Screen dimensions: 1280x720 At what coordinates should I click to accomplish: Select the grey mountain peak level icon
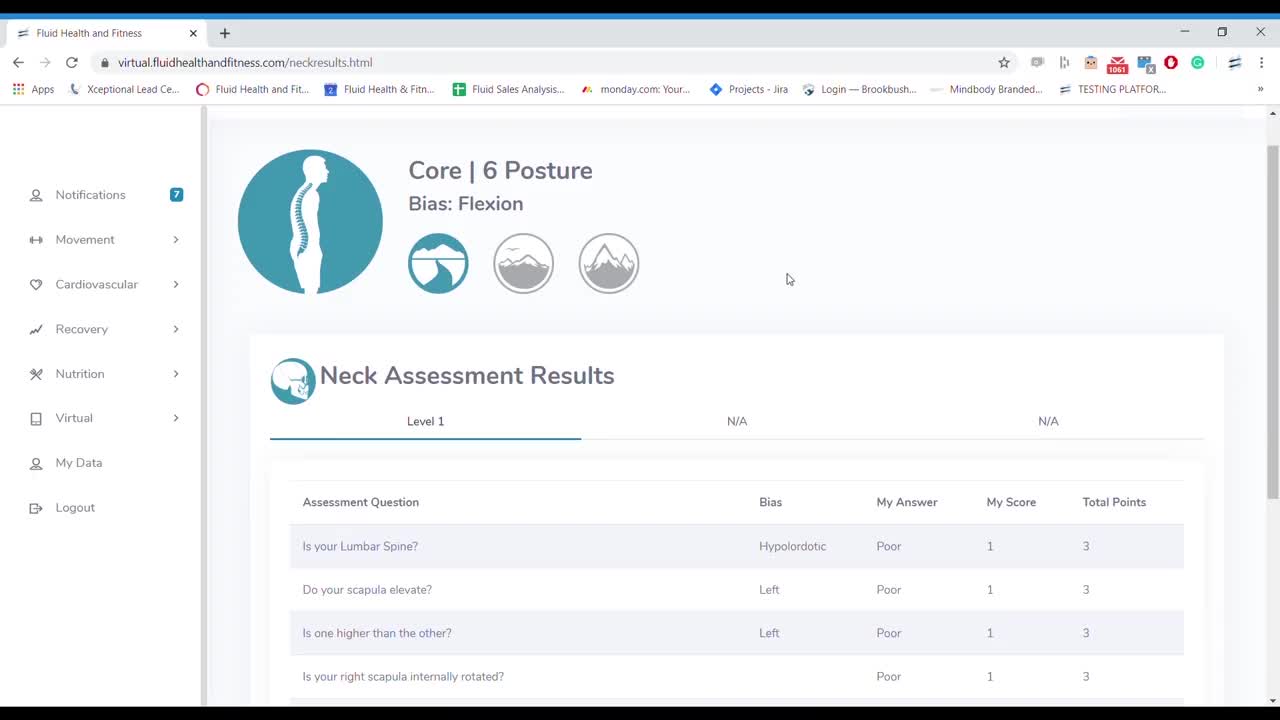[608, 263]
